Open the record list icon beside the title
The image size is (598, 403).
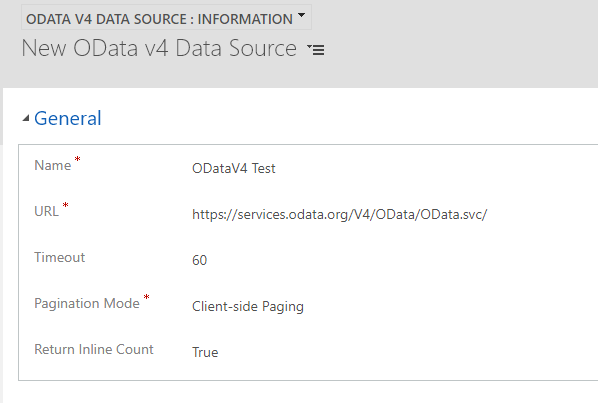pos(316,50)
